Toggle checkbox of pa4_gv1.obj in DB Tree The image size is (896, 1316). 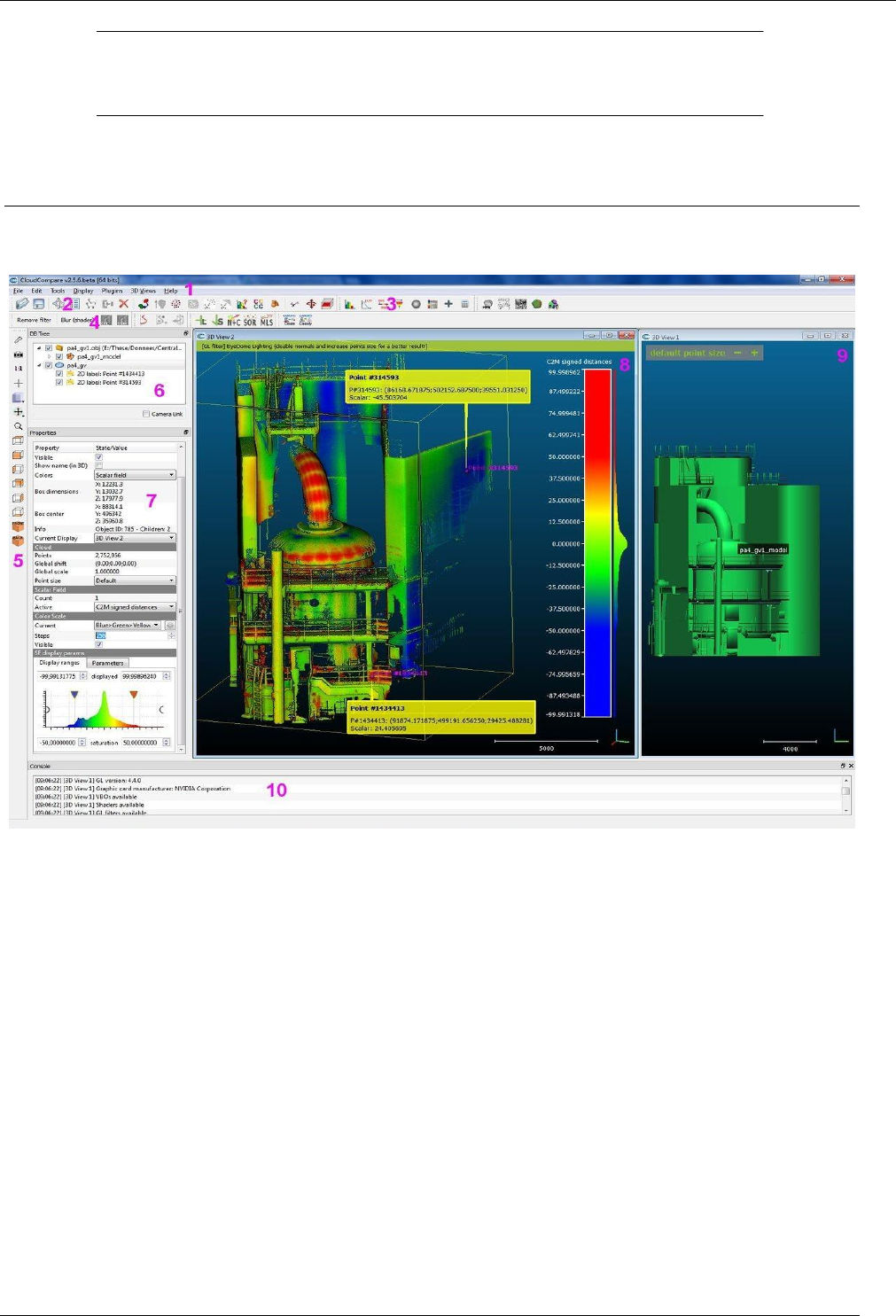[x=49, y=348]
